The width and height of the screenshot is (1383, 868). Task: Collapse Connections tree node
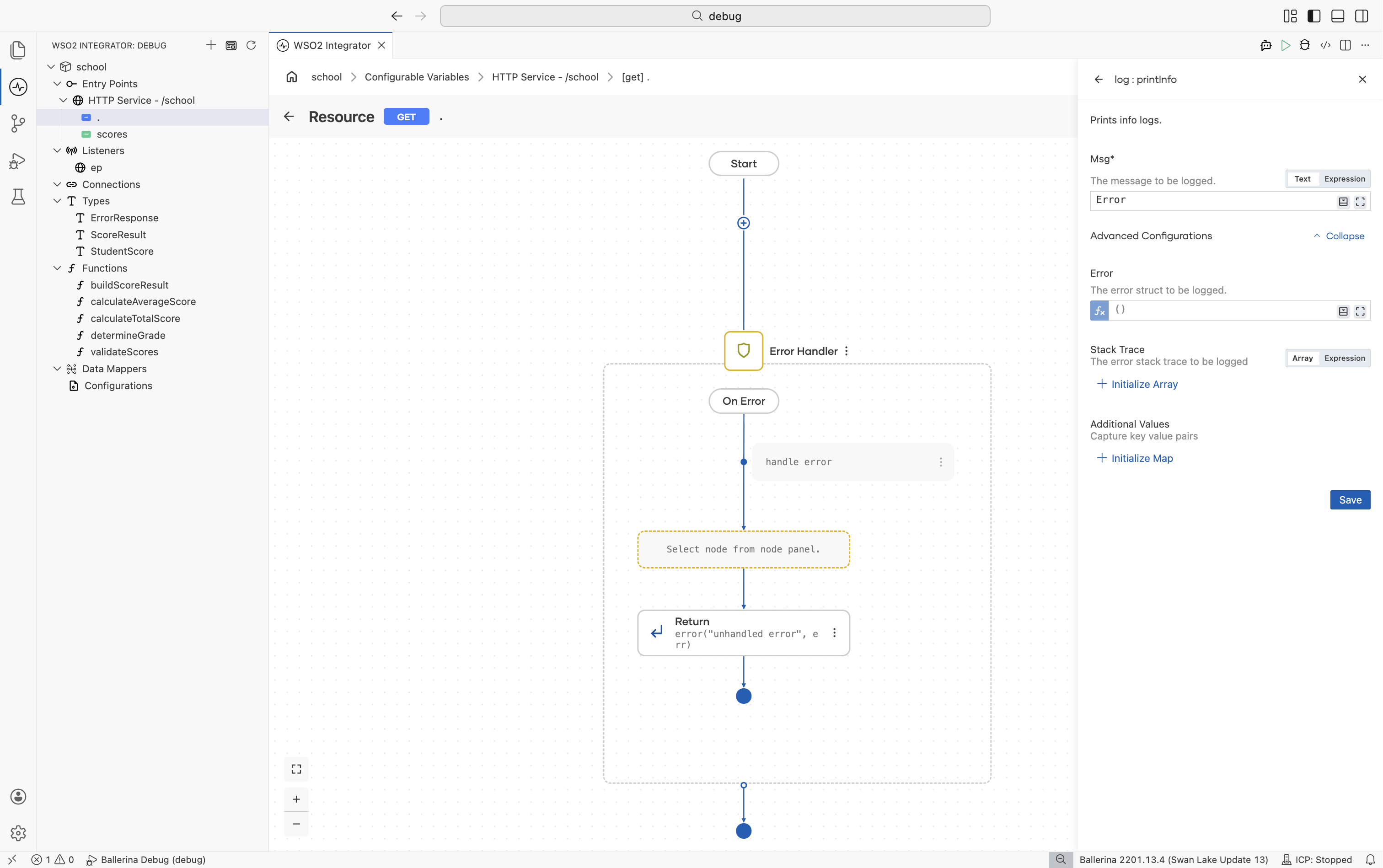click(x=58, y=184)
